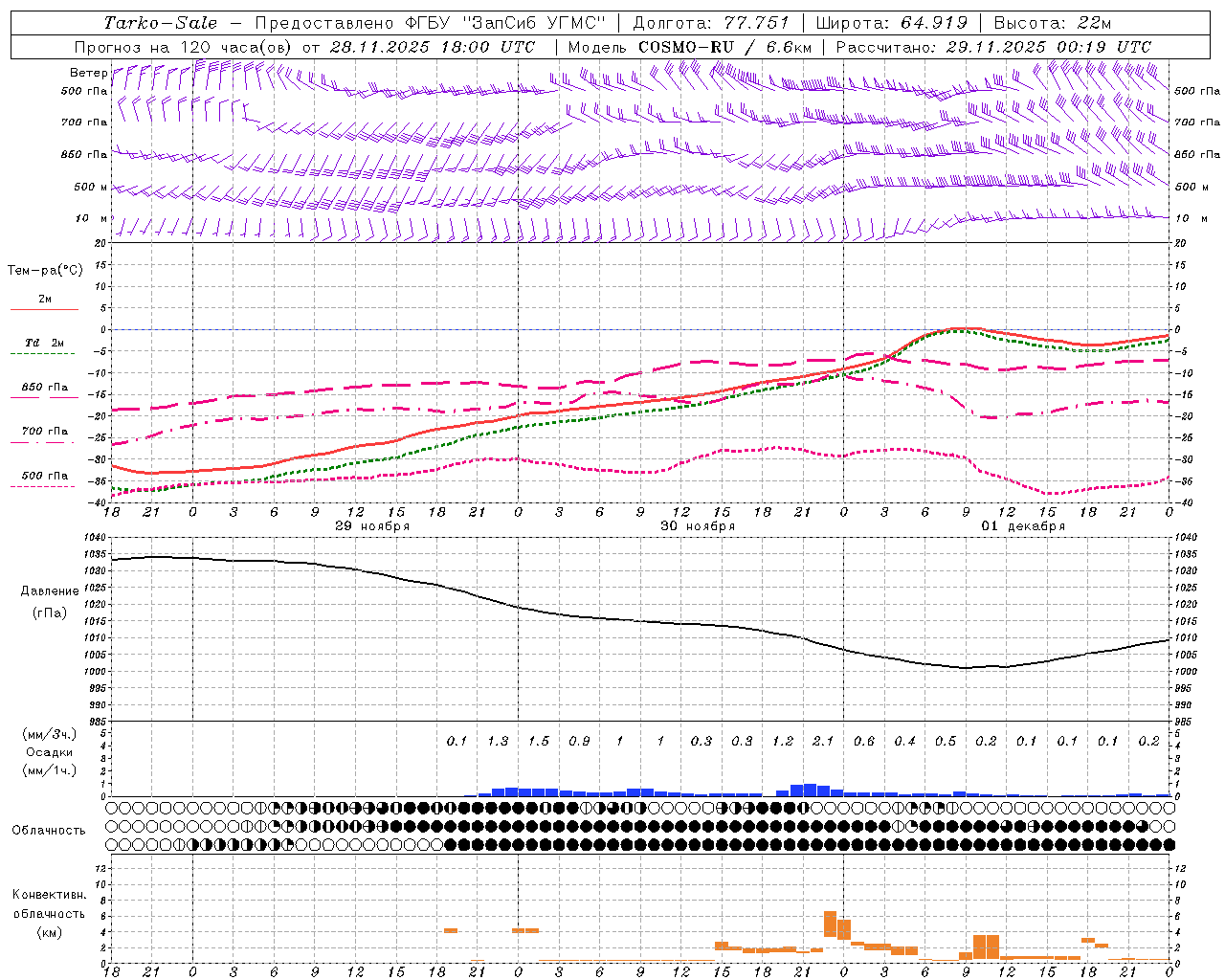Click the tallest blue precipitation bar
The image size is (1225, 980).
click(x=810, y=791)
